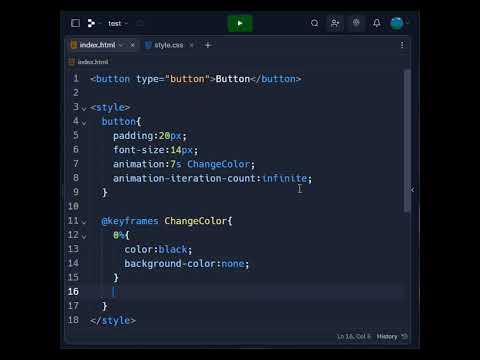Viewport: 480px width, 360px height.
Task: Click the Button text on line 1
Action: tap(233, 79)
